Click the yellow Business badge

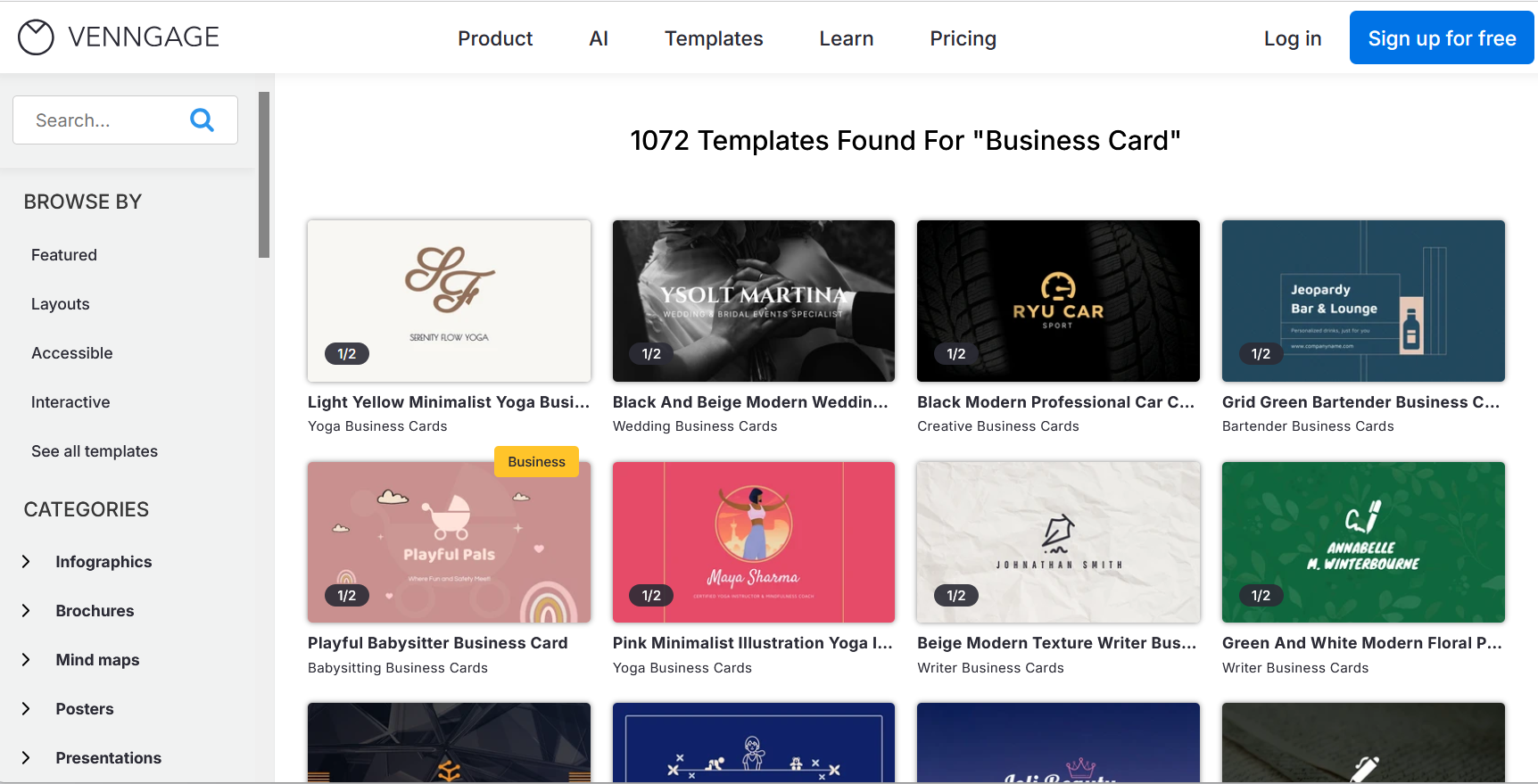coord(536,461)
